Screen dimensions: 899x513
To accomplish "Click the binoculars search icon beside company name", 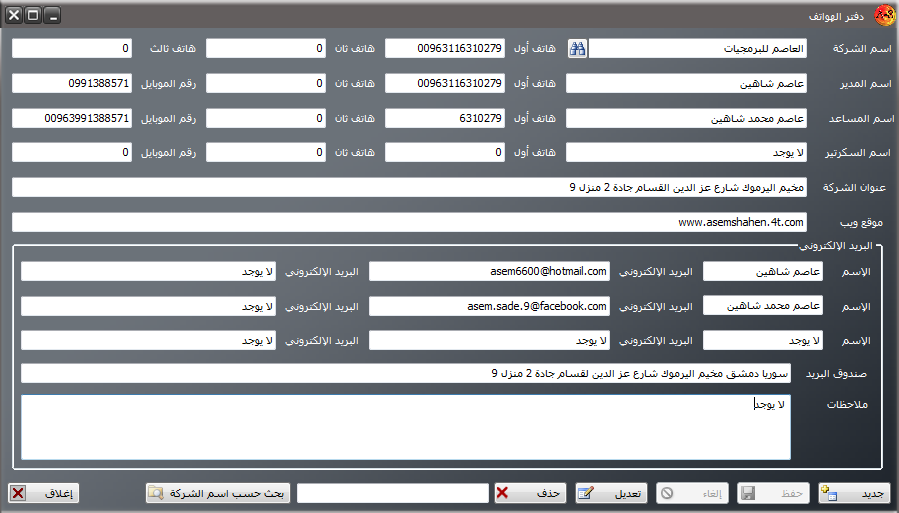I will (x=578, y=49).
